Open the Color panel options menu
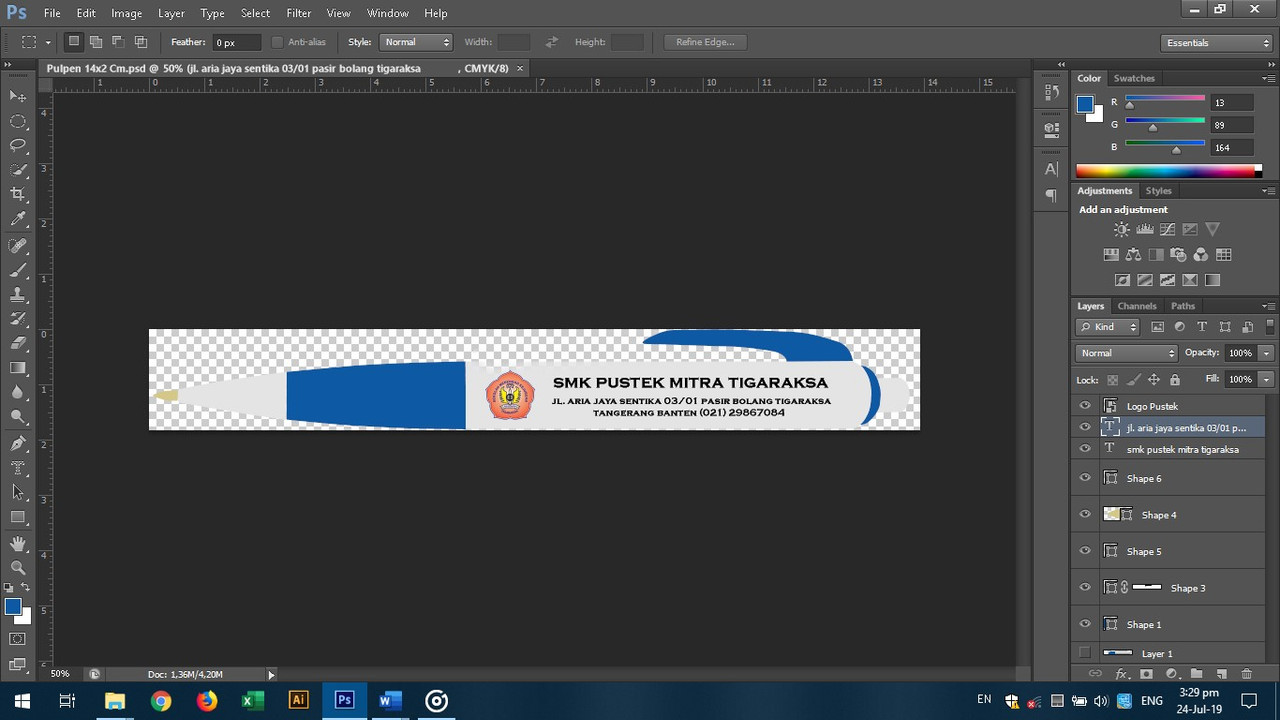 (1268, 78)
